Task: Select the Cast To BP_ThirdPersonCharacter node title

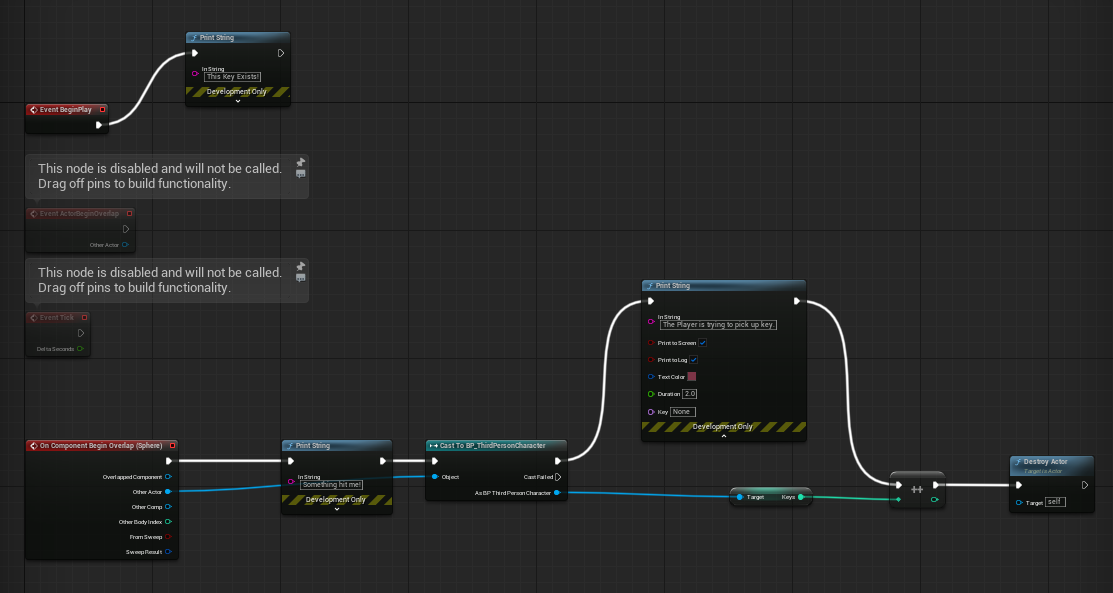Action: [495, 446]
